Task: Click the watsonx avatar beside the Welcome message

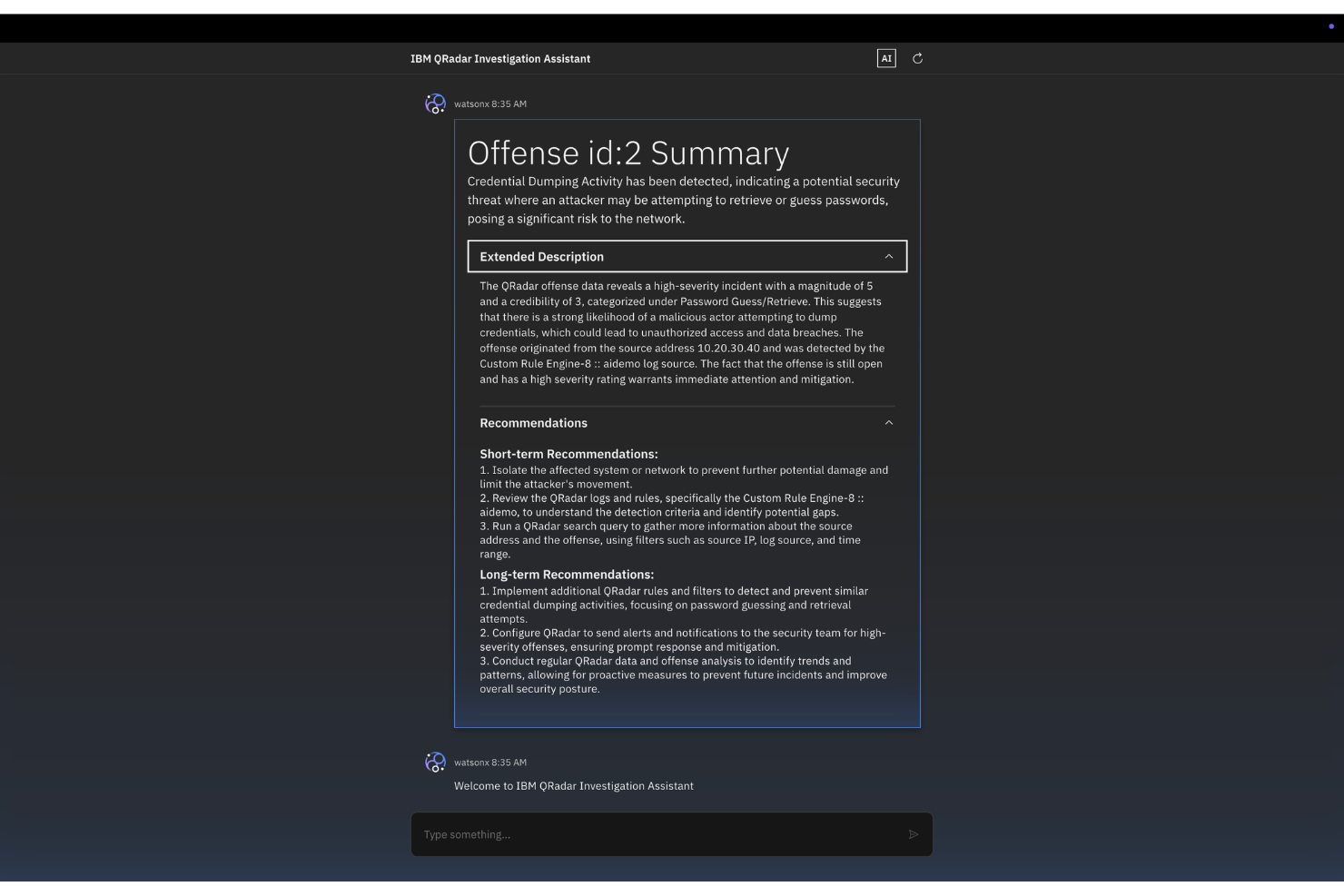Action: click(x=436, y=763)
